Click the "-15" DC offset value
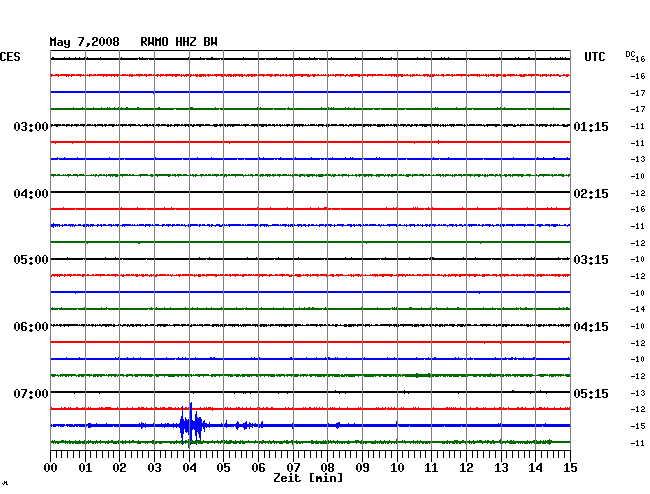The image size is (650, 494). [x=638, y=426]
